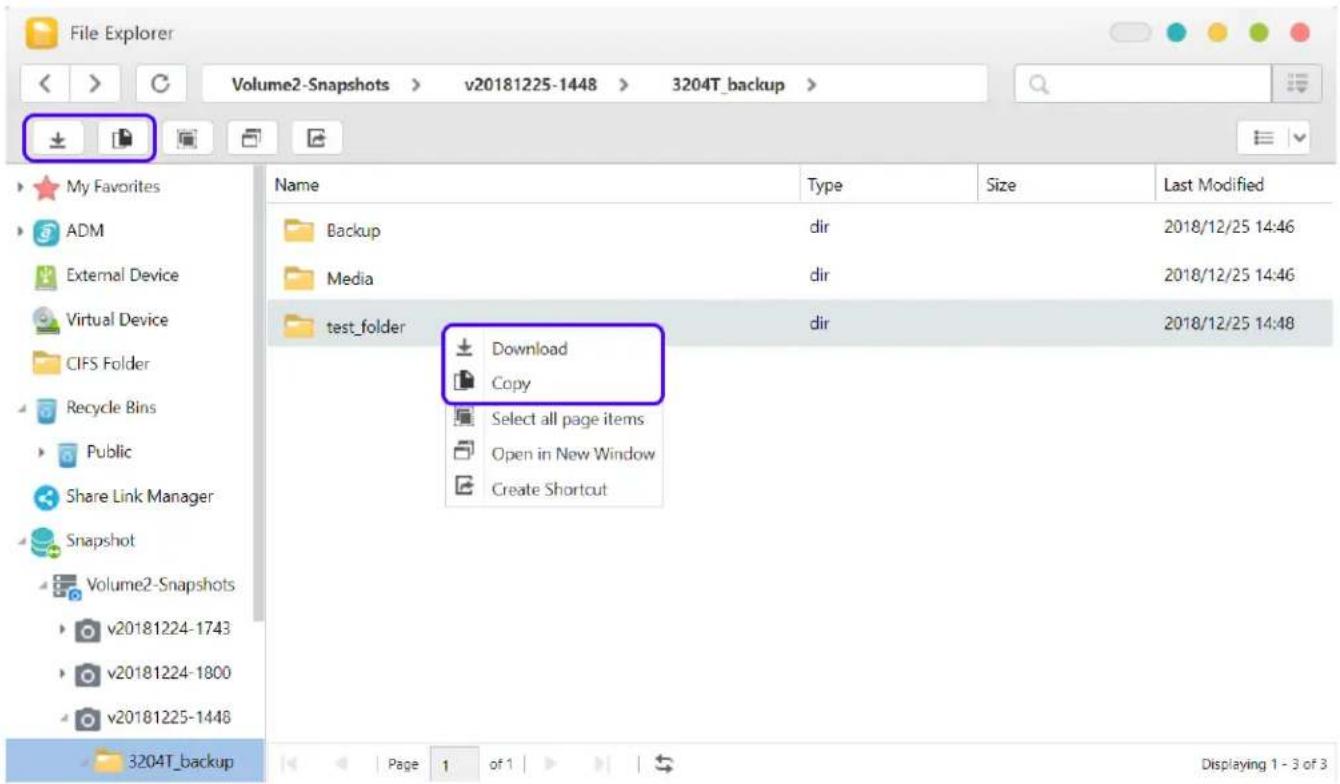Click v20181225-1448 in the breadcrumb path

coord(530,85)
